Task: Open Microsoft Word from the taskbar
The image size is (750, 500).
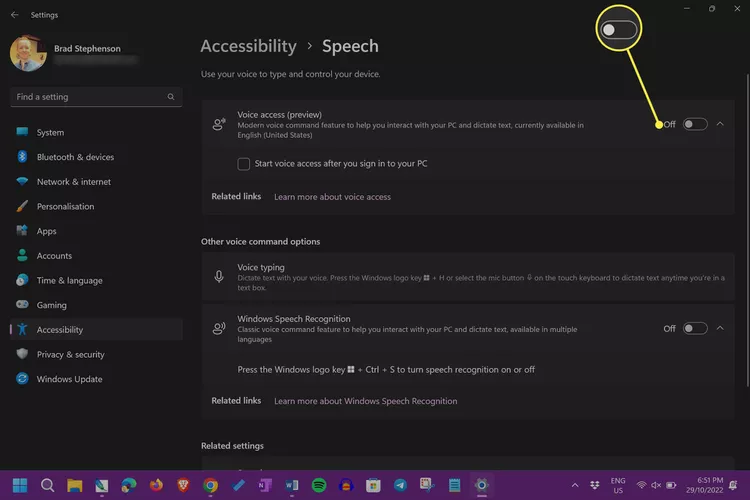Action: (292, 485)
